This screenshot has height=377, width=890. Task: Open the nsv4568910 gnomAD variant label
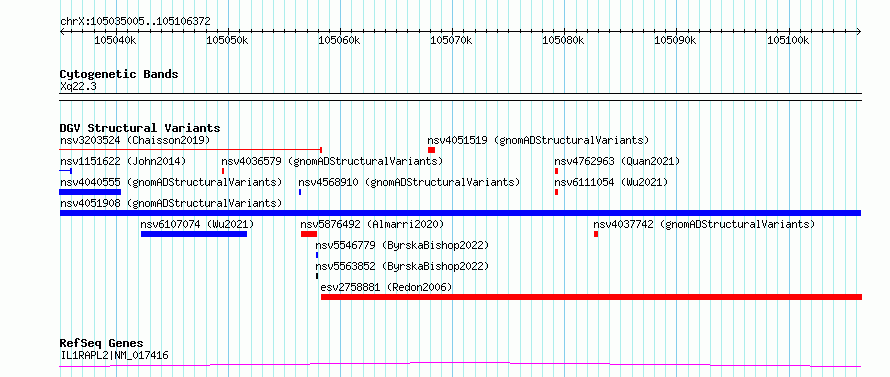(x=409, y=182)
